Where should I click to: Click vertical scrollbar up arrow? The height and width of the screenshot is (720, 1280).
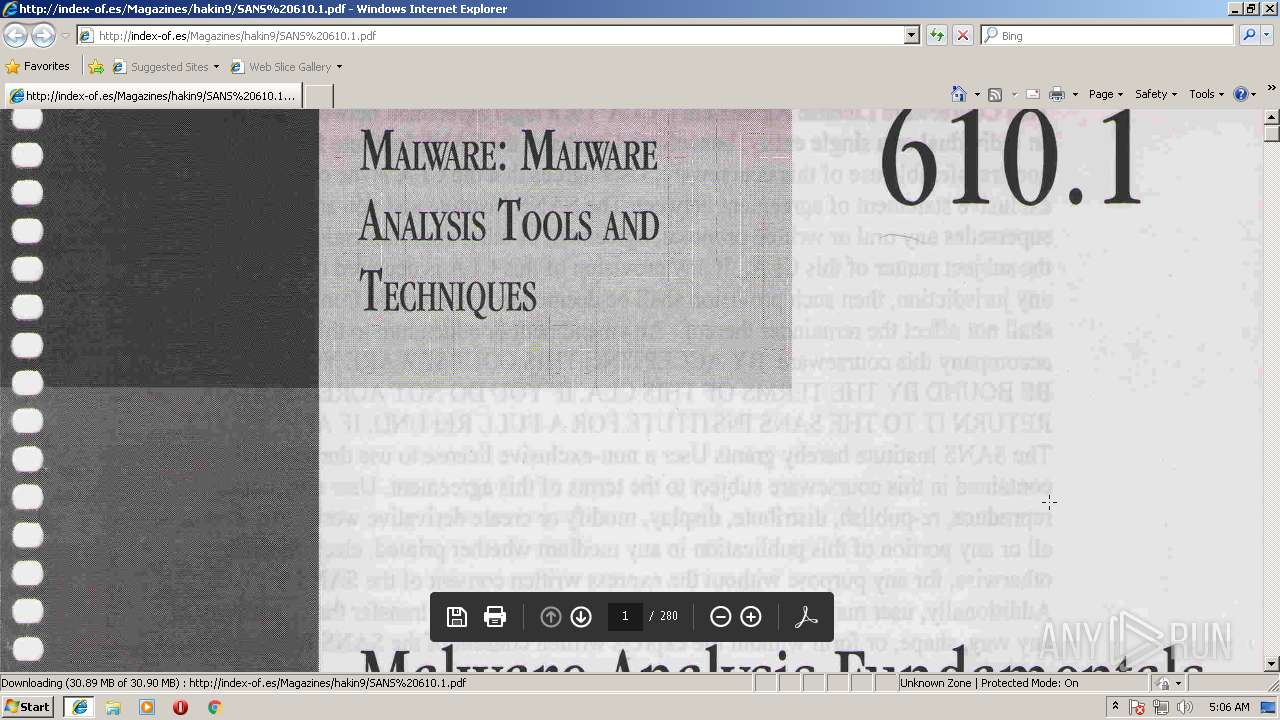(1271, 117)
